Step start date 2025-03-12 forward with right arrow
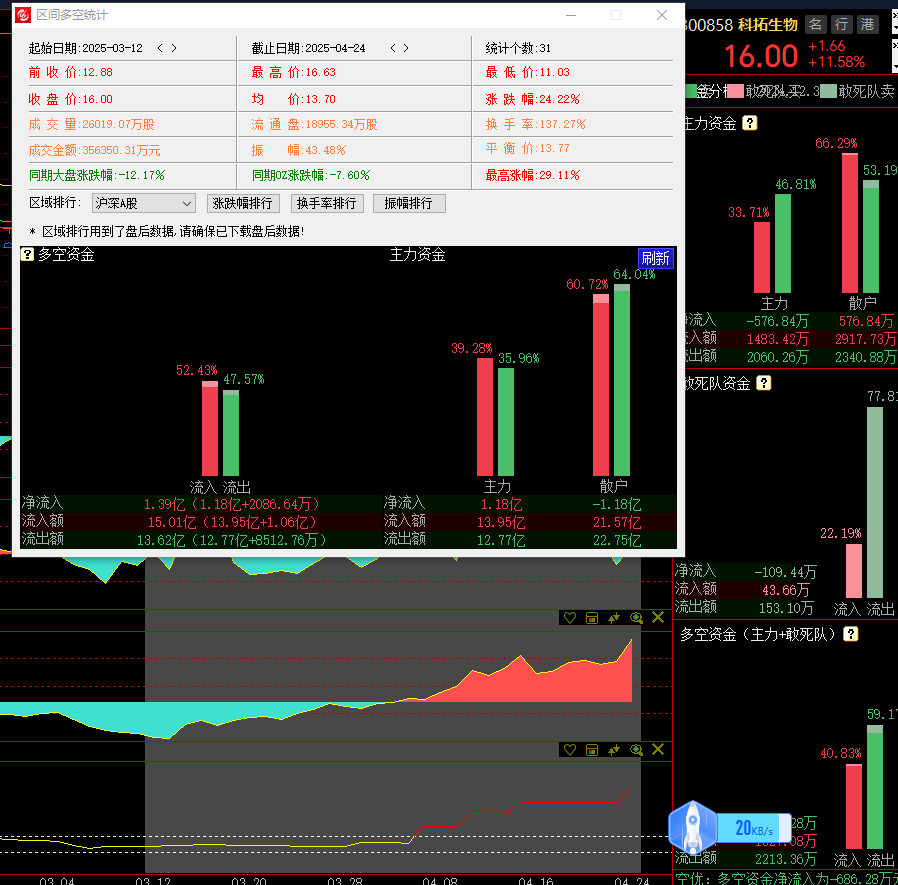 click(174, 48)
